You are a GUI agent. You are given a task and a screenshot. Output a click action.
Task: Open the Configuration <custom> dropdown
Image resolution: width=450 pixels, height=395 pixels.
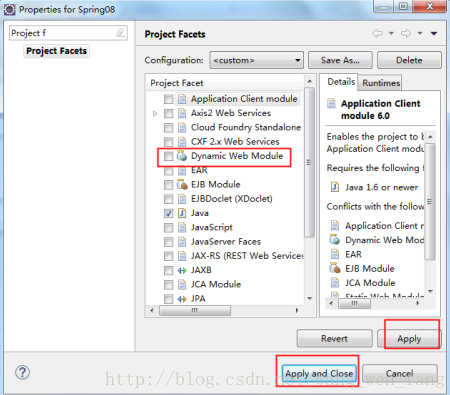(x=256, y=60)
